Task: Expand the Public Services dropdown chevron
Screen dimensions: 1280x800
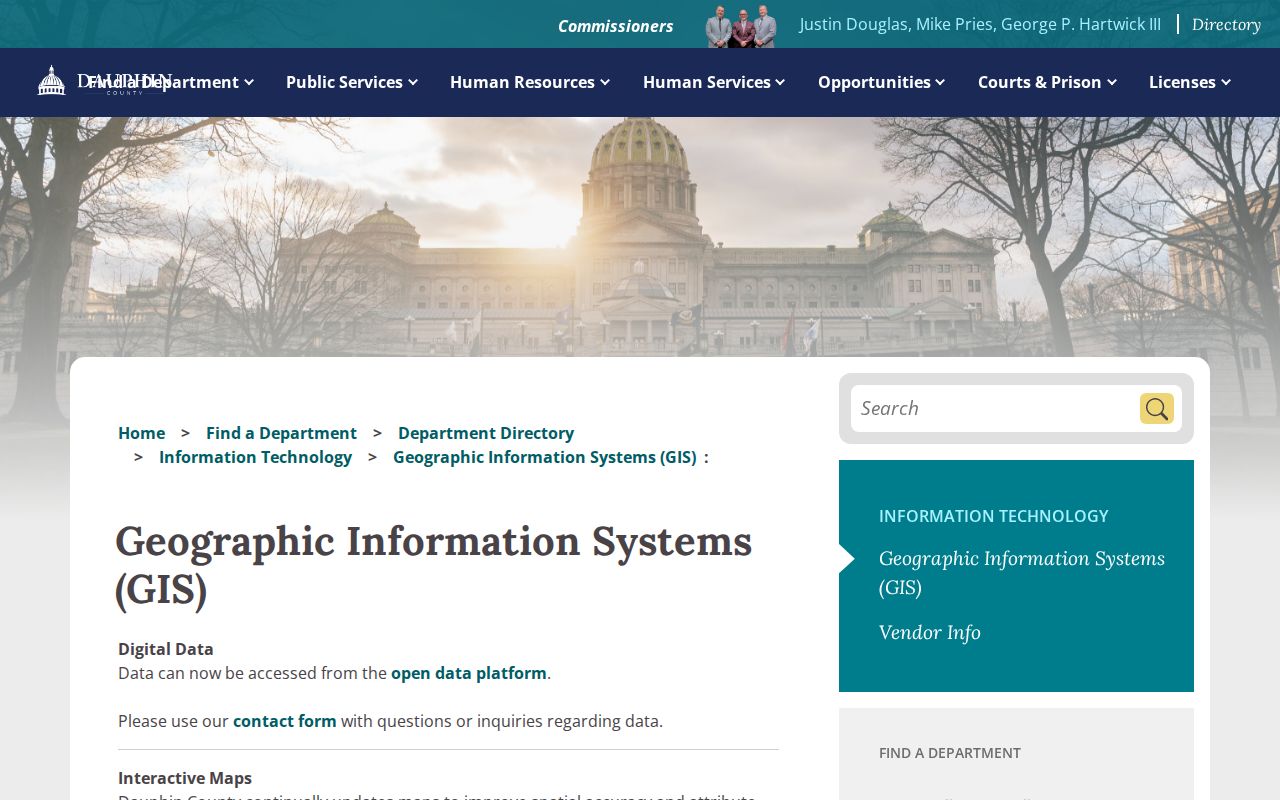Action: pyautogui.click(x=413, y=82)
